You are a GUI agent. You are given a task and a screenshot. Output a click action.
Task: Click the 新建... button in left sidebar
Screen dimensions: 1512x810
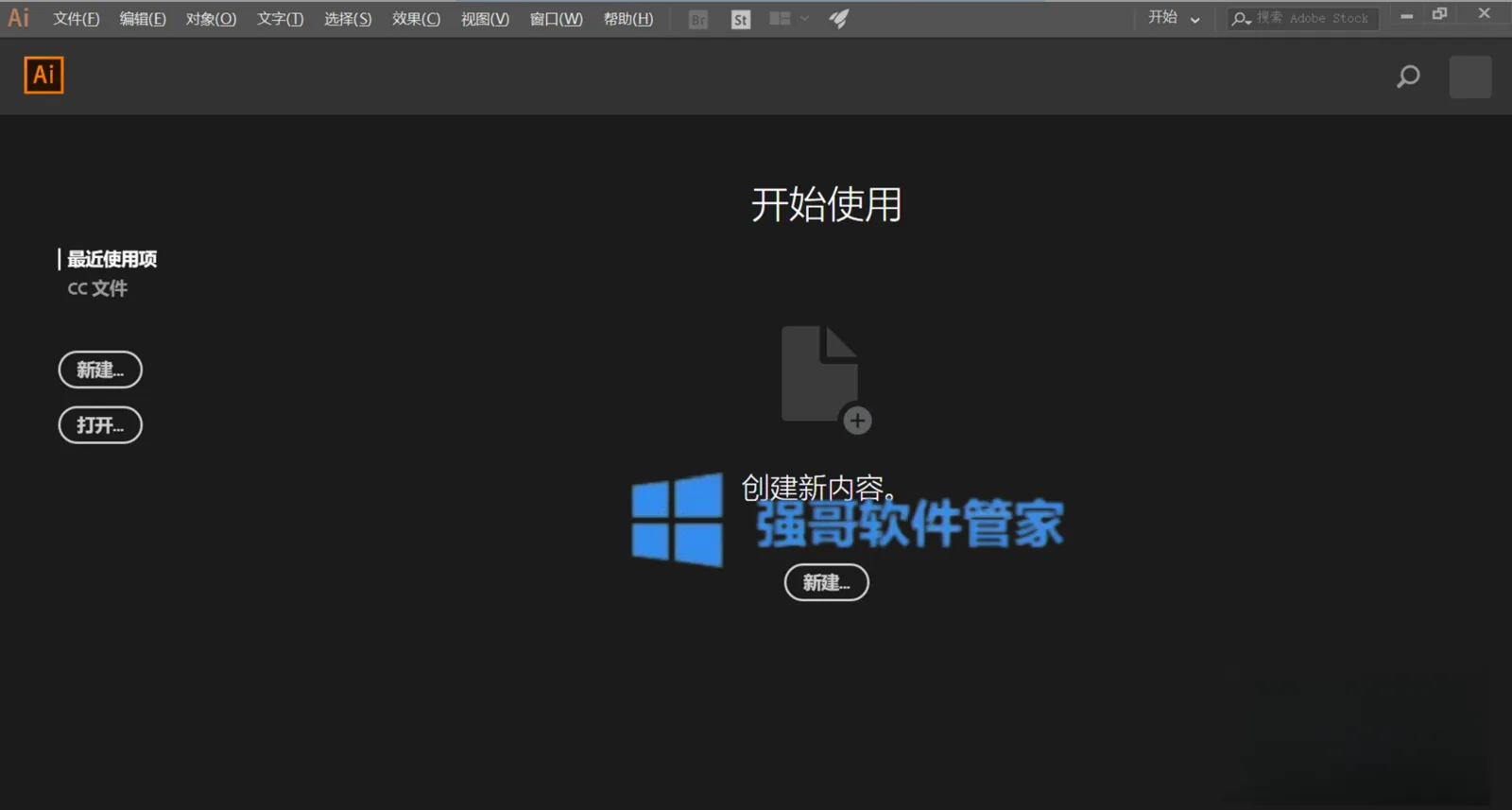click(x=100, y=370)
